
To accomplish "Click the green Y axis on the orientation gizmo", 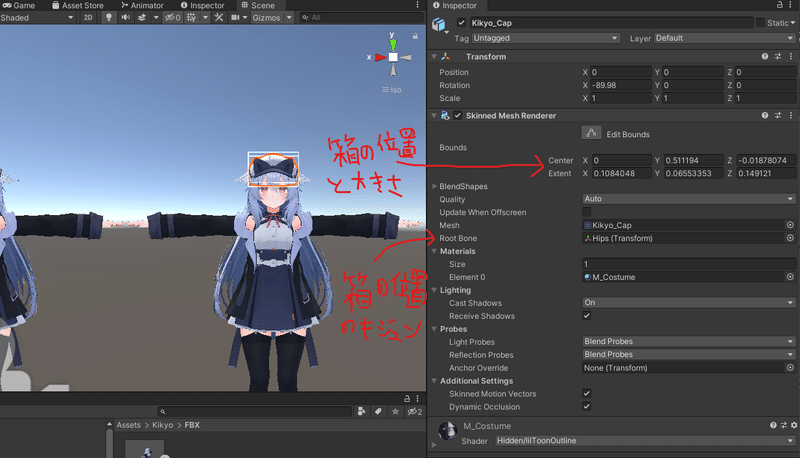I will point(393,44).
